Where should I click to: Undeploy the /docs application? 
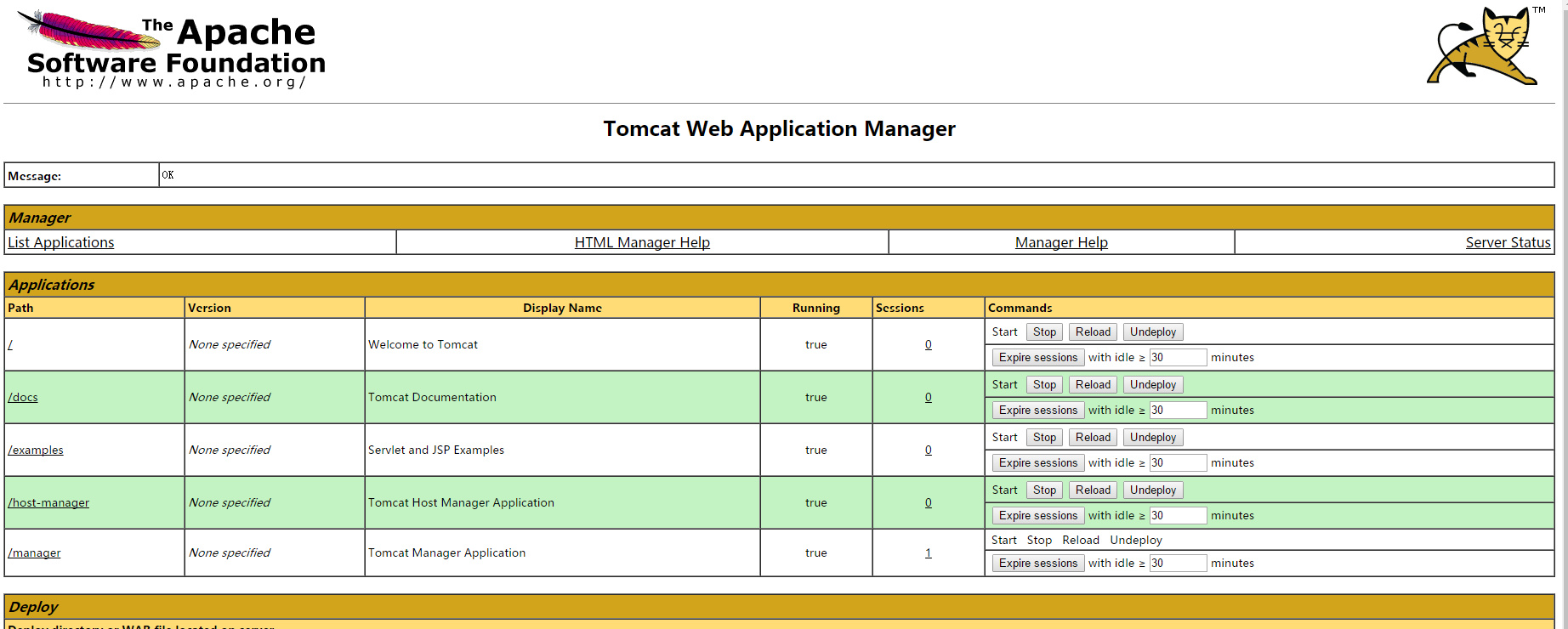coord(1153,385)
